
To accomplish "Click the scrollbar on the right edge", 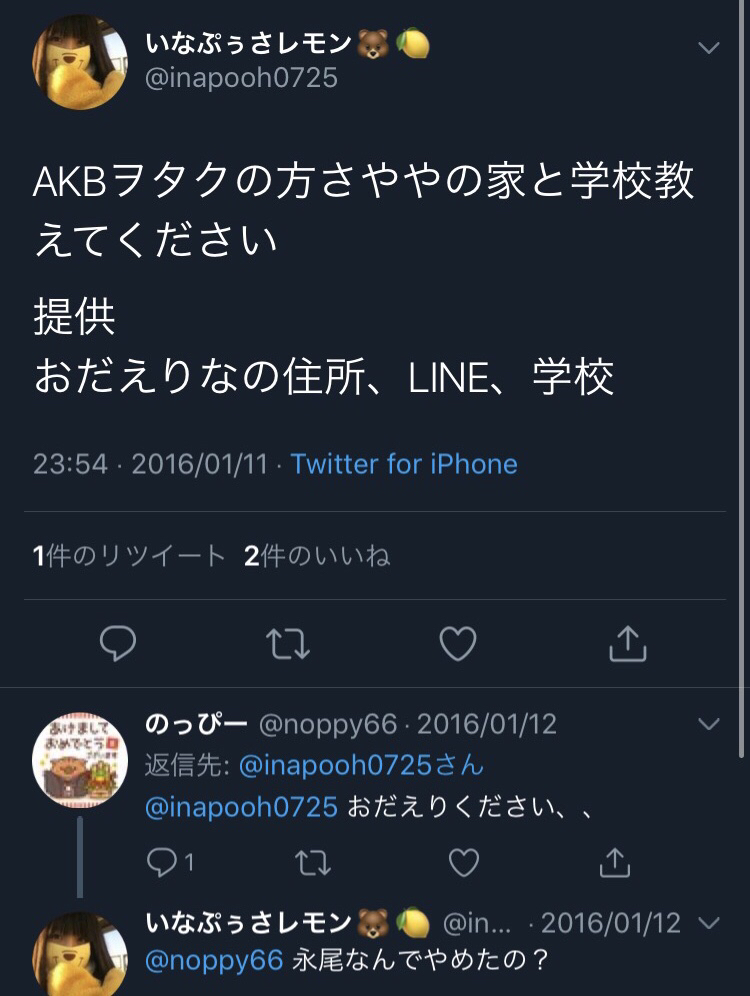I will coord(742,378).
